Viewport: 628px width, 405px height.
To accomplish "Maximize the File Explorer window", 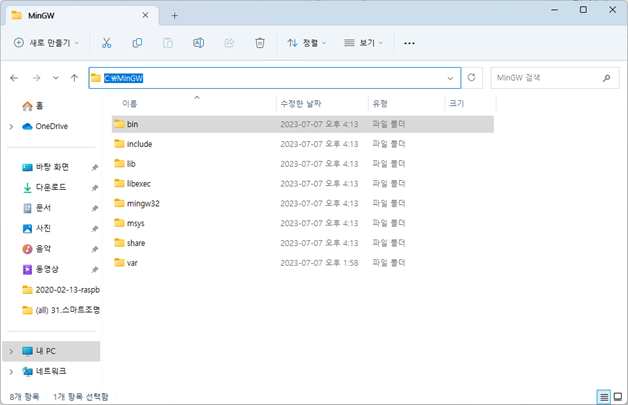I will pyautogui.click(x=583, y=10).
